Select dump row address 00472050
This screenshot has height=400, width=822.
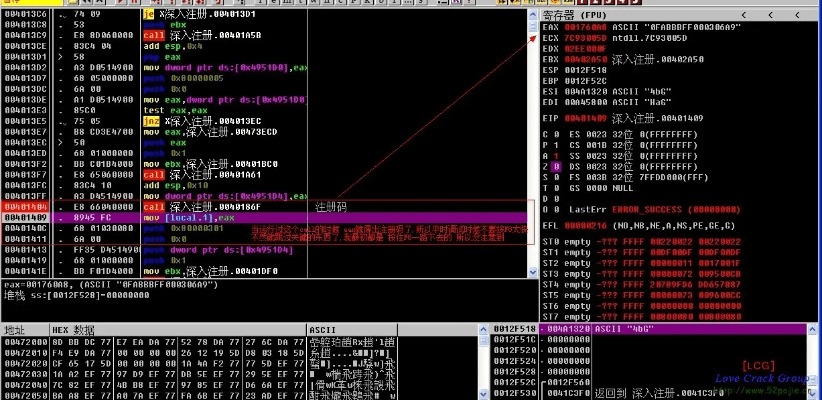point(26,395)
